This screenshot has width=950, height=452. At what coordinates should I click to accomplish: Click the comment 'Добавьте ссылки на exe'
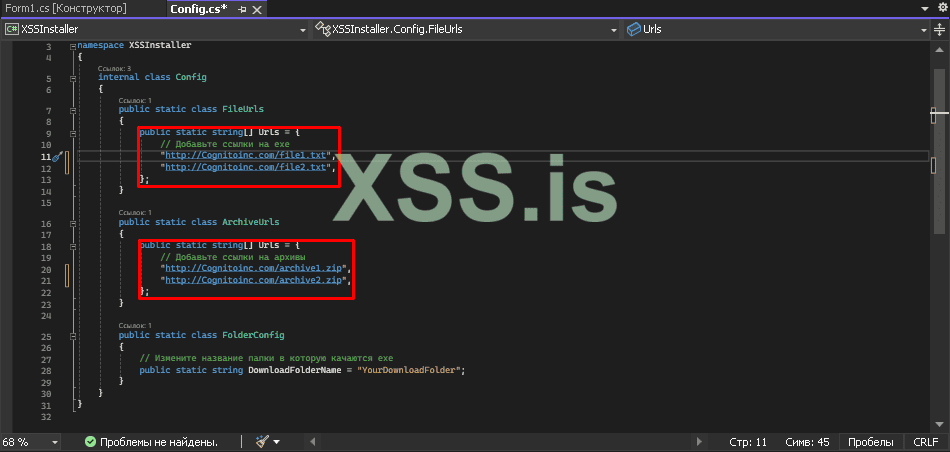[x=225, y=144]
